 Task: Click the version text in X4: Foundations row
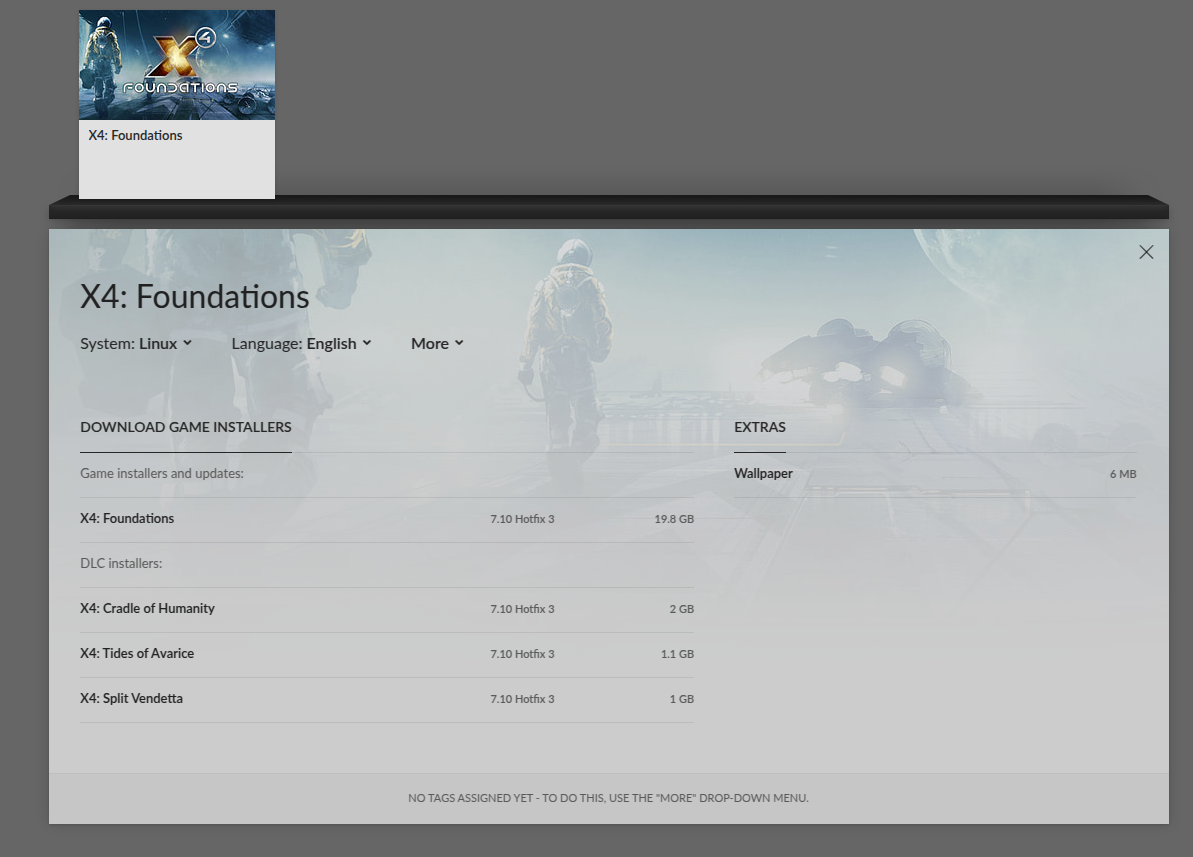click(x=522, y=519)
